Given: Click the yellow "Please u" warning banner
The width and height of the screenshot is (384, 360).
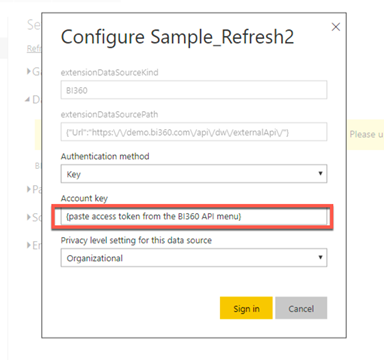Looking at the screenshot, I should [366, 135].
